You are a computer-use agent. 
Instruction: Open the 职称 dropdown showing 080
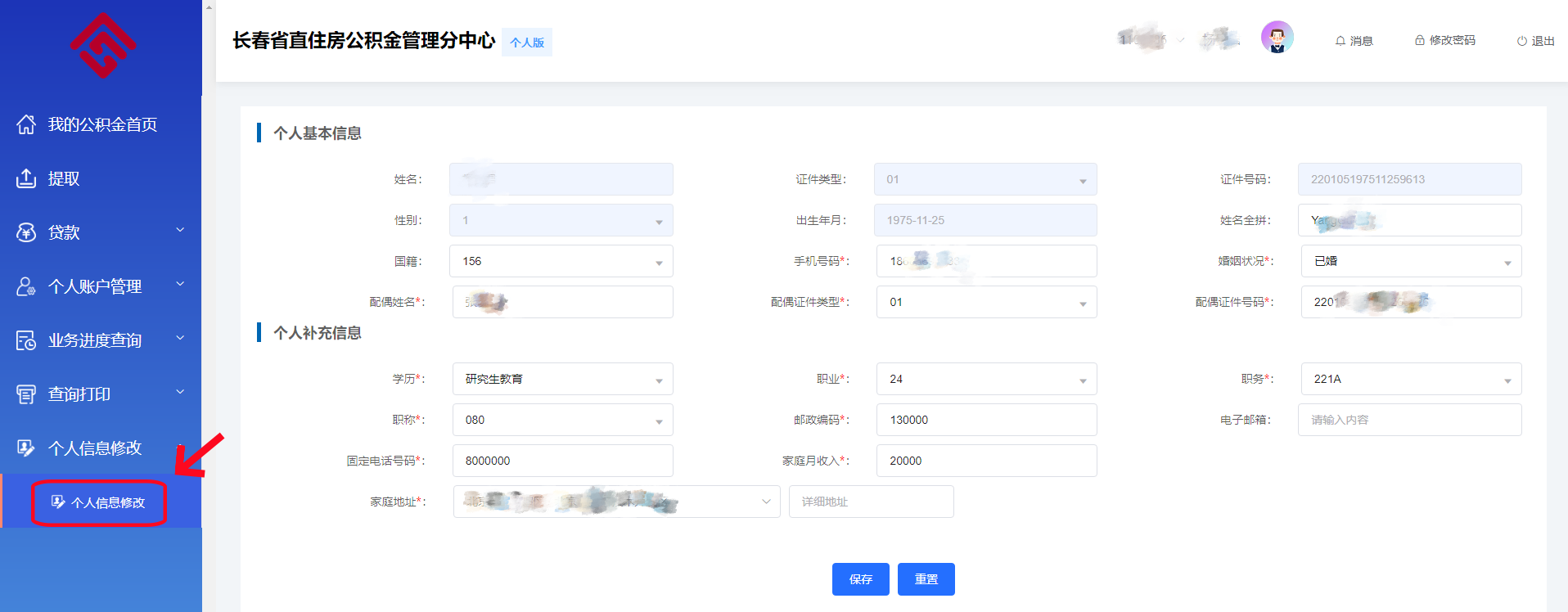click(x=563, y=420)
